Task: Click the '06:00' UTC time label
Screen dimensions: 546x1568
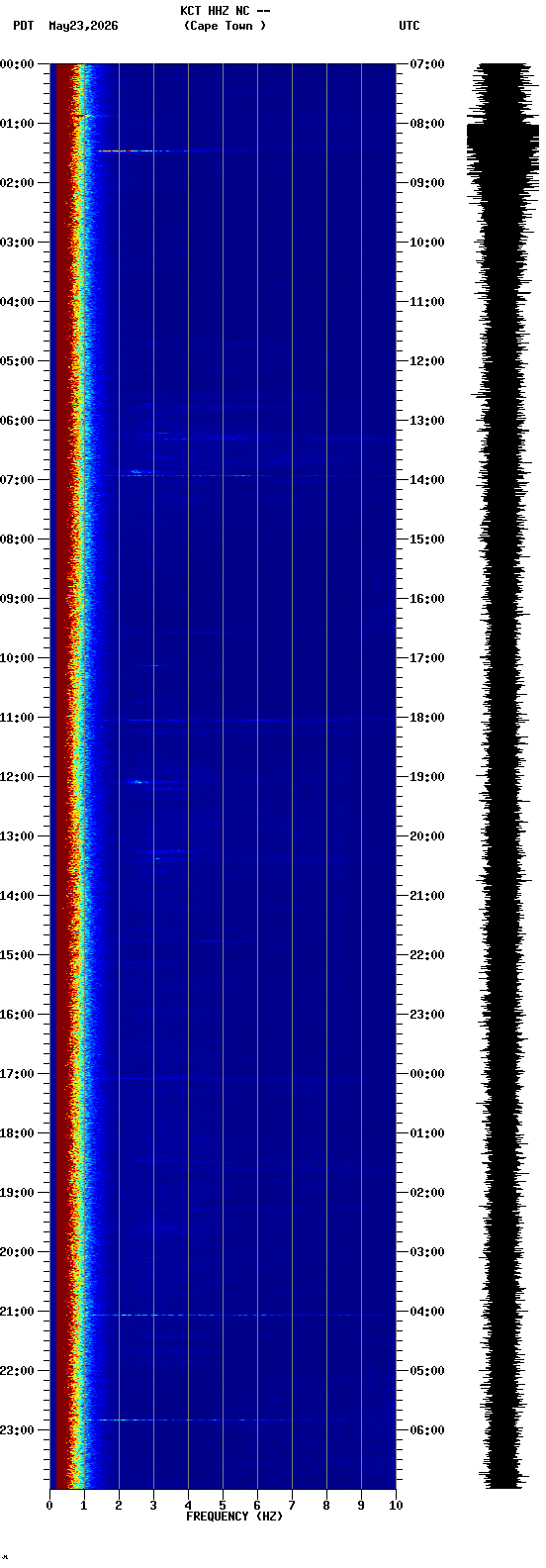Action: [x=427, y=1430]
